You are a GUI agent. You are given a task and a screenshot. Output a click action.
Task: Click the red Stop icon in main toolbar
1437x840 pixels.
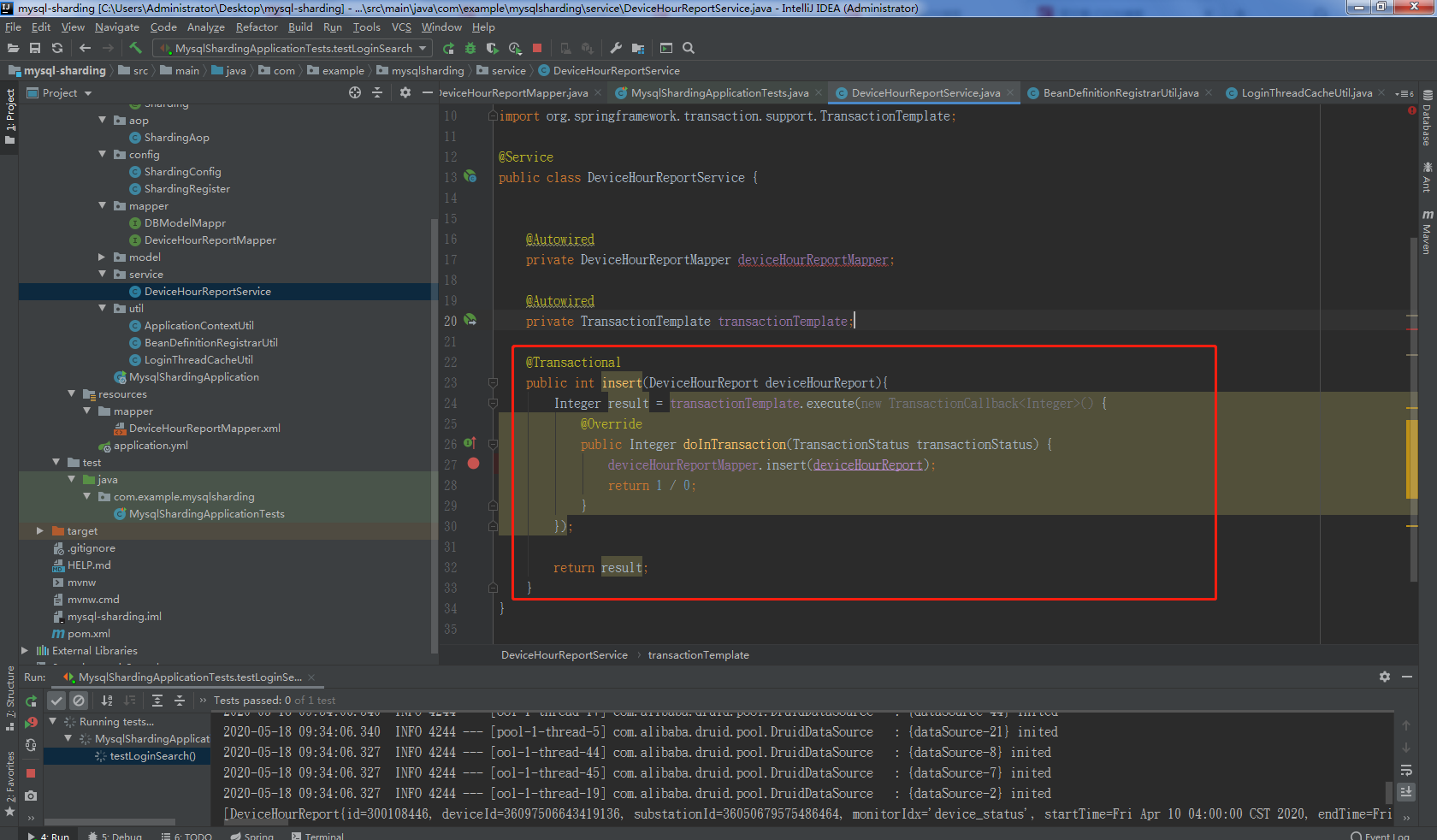point(537,49)
